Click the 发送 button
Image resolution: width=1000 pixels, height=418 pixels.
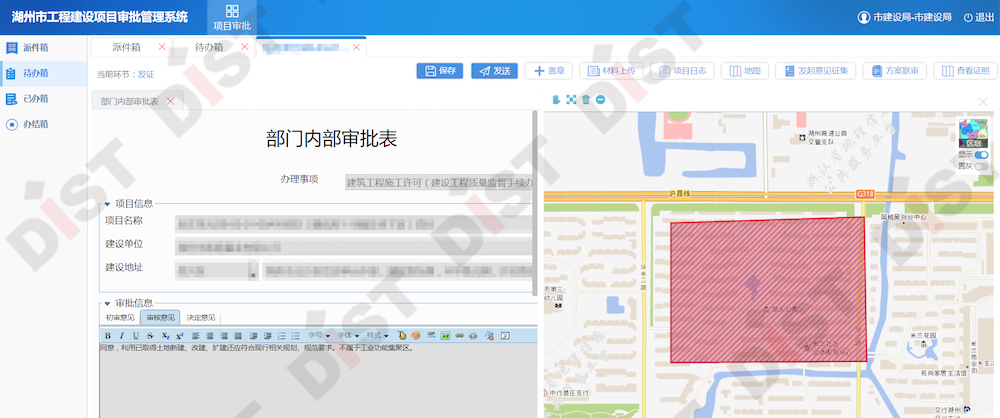point(494,71)
